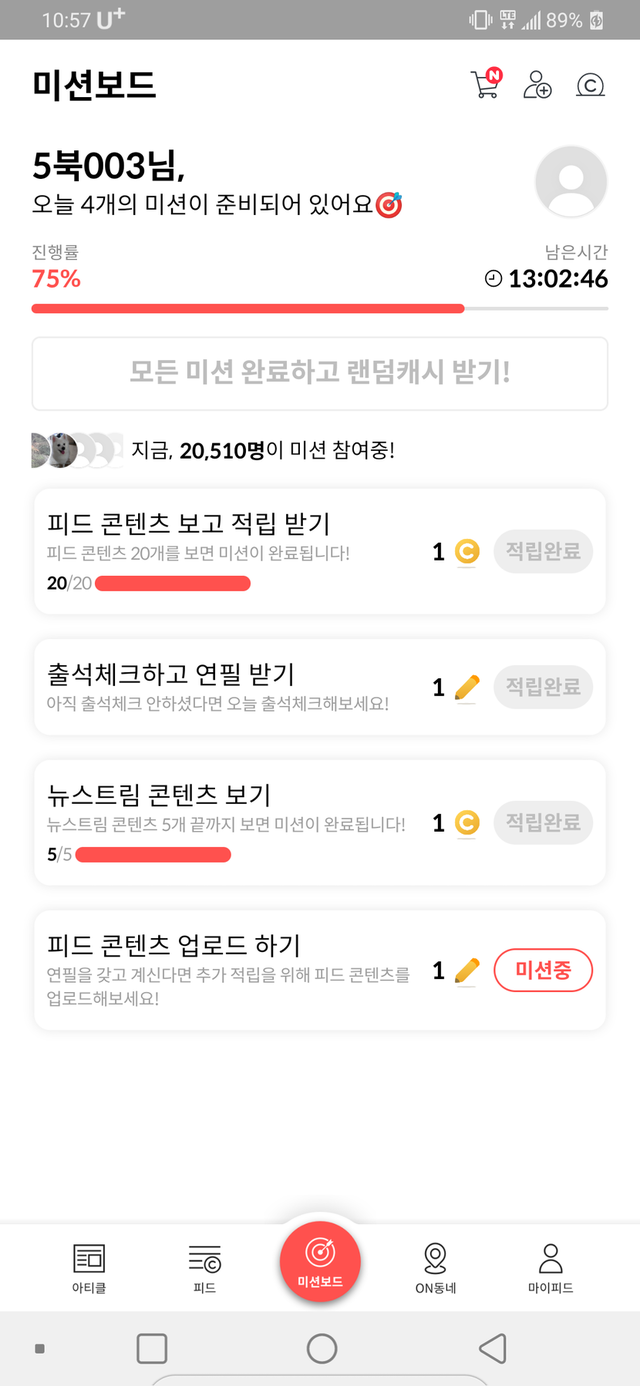Tap 적립완료 for 출석체크 mission
This screenshot has height=1386, width=640.
pyautogui.click(x=543, y=687)
